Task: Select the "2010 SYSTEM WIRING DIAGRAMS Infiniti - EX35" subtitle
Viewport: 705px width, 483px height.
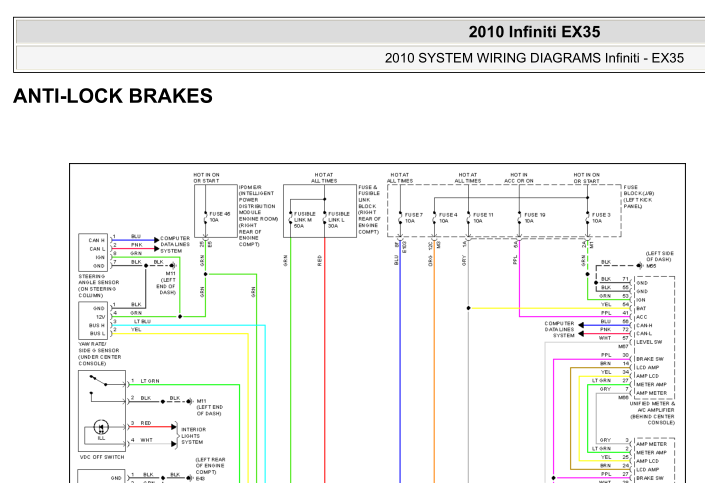Action: [x=534, y=58]
